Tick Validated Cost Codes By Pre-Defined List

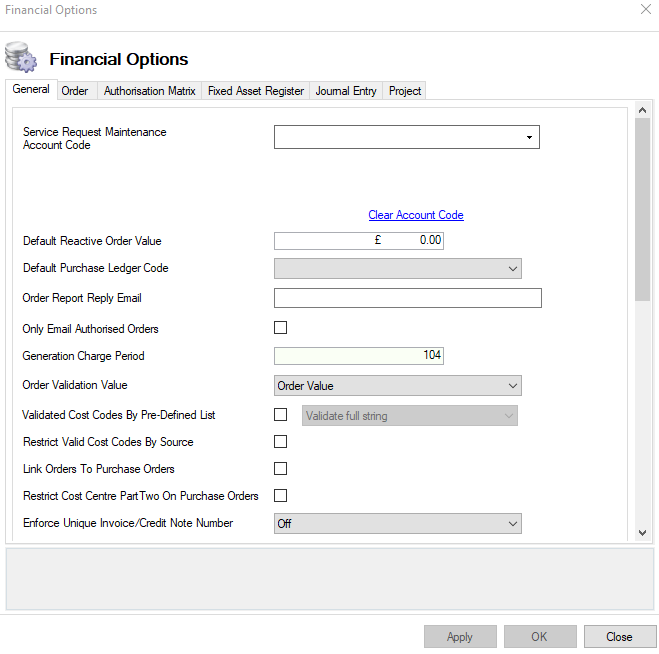tap(281, 415)
